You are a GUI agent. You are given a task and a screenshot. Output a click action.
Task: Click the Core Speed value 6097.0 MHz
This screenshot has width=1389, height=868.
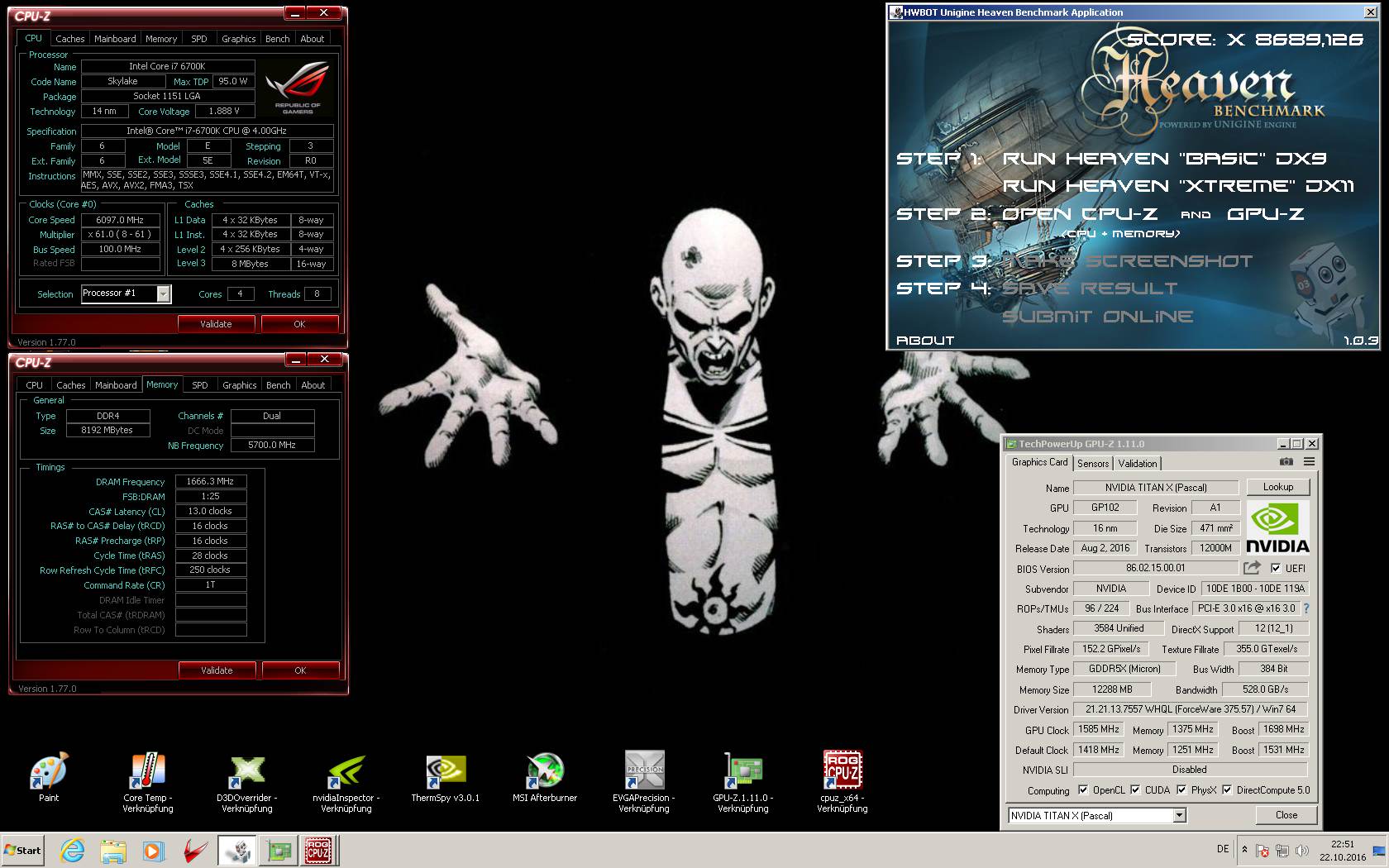coord(120,220)
